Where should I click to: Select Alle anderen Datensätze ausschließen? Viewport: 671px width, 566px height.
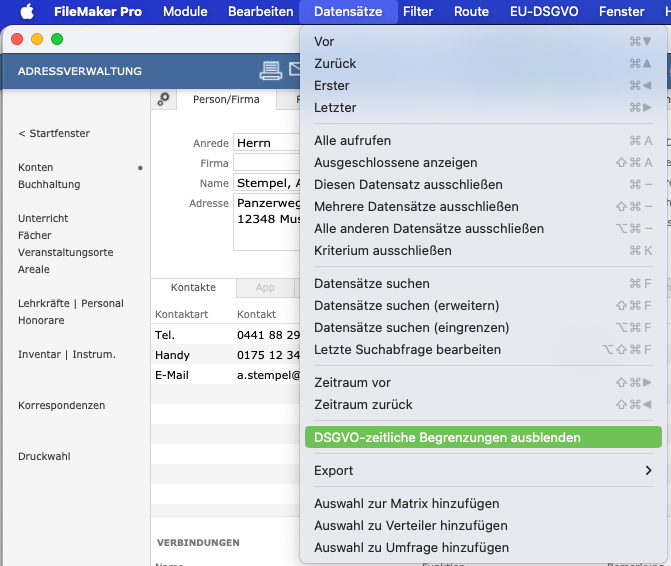click(x=483, y=228)
